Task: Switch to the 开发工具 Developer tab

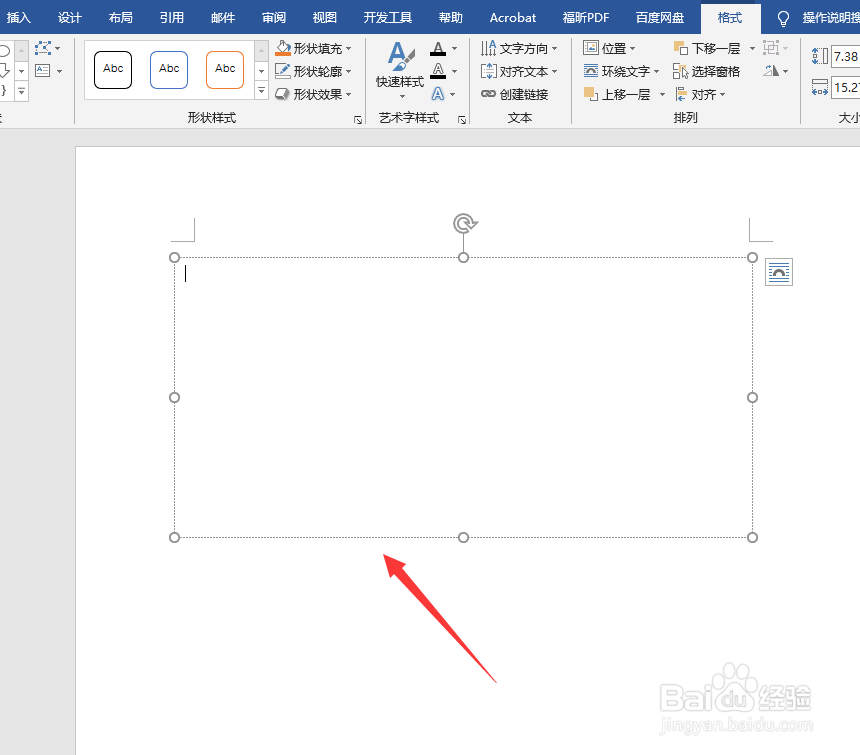Action: 388,18
